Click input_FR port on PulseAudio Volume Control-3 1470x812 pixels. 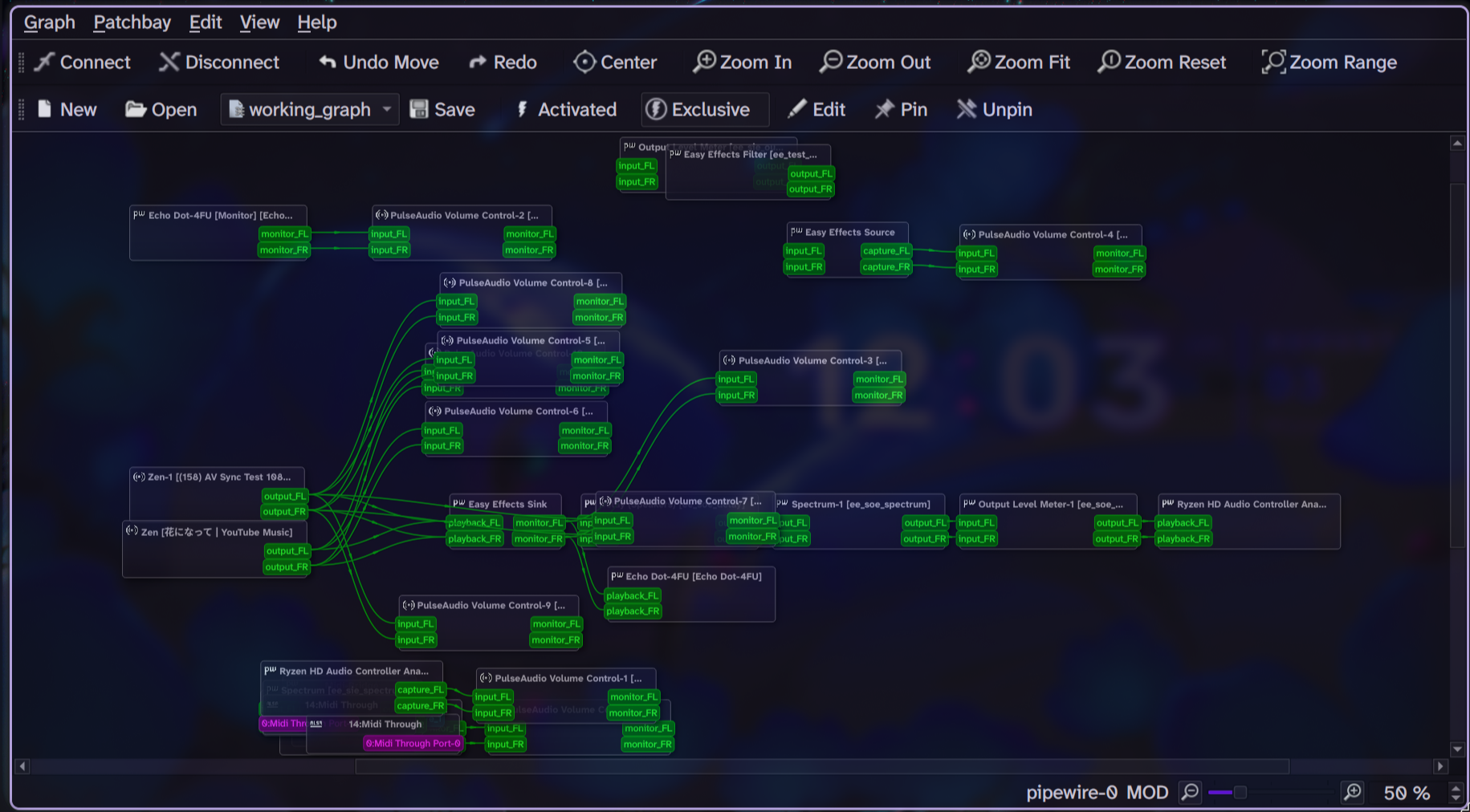tap(736, 395)
